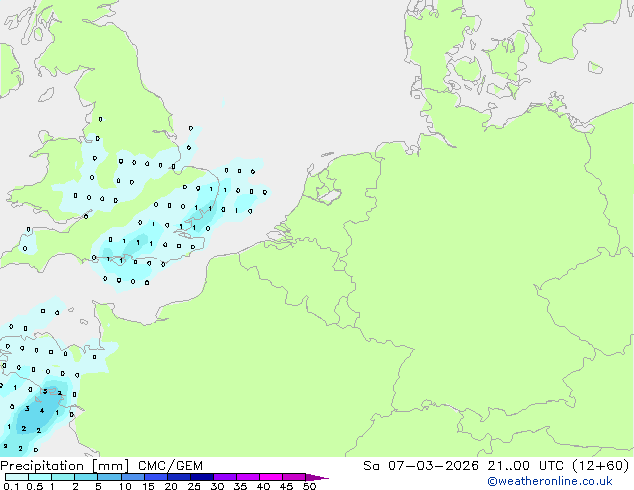Click the above-50 mm legend arrow tip

tap(317, 478)
